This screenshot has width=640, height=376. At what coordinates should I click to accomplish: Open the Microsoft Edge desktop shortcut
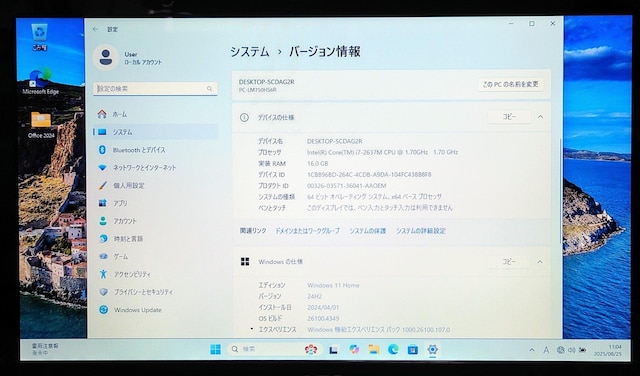(40, 82)
